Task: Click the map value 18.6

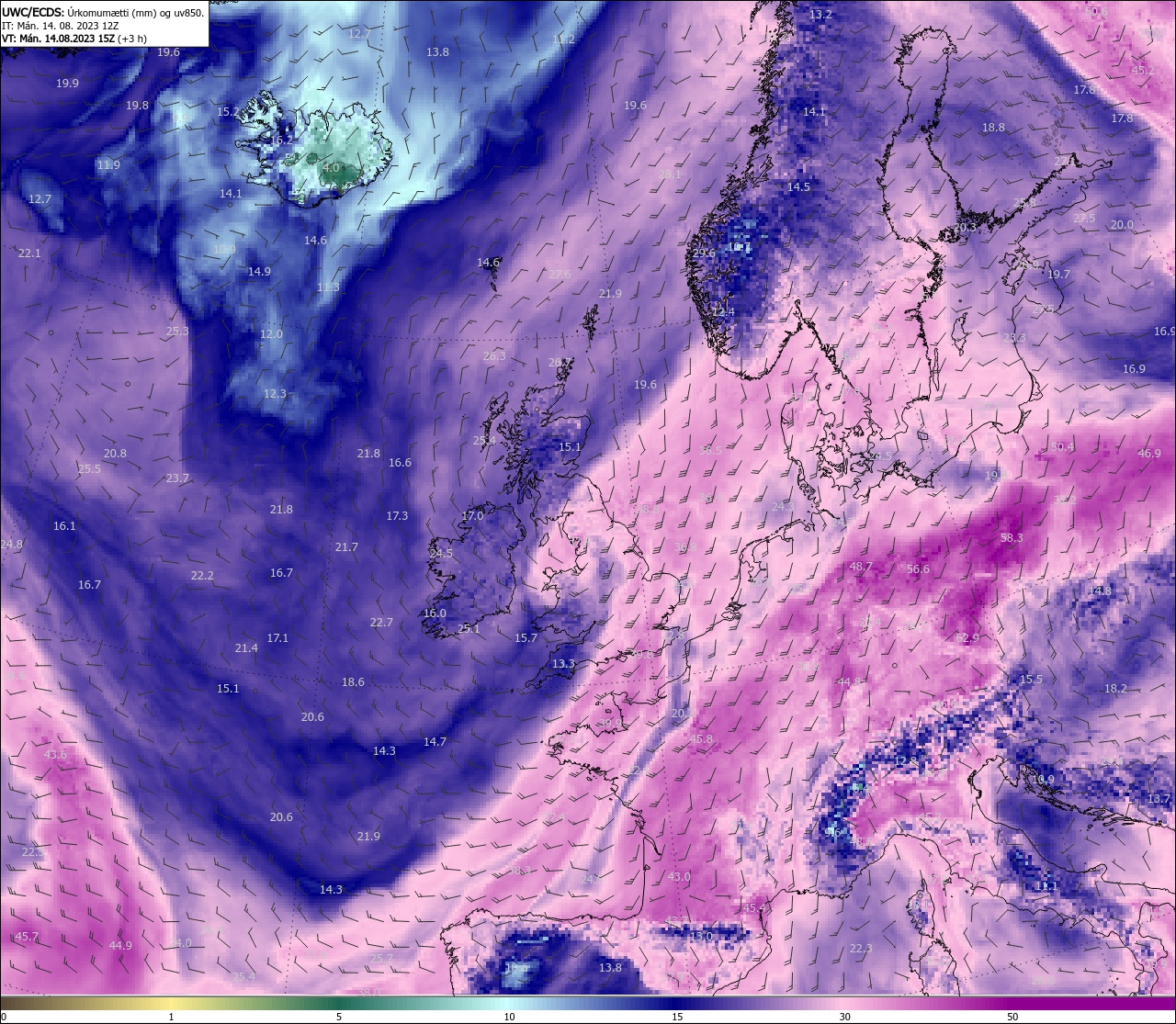Action: tap(353, 682)
